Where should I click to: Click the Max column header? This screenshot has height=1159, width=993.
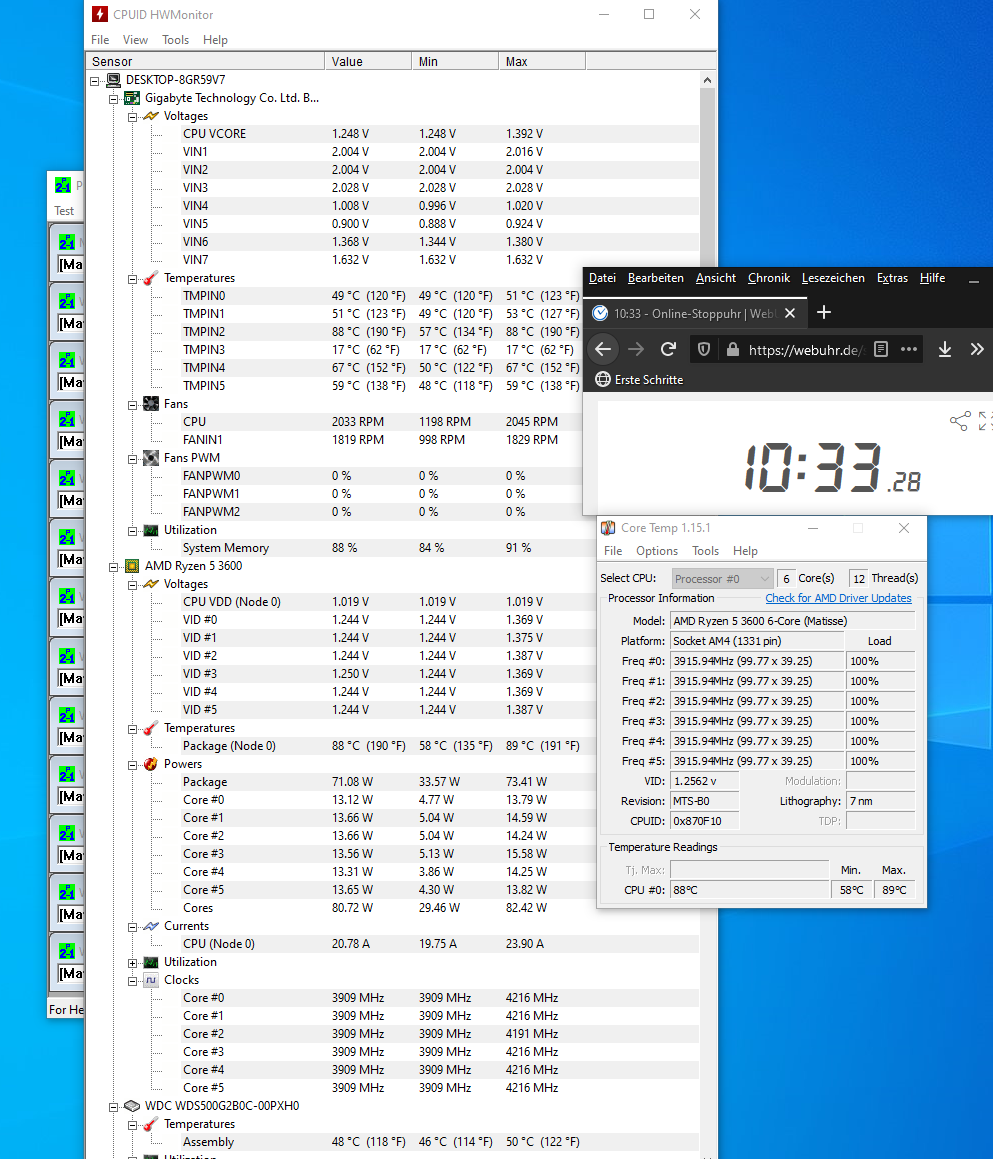point(542,61)
